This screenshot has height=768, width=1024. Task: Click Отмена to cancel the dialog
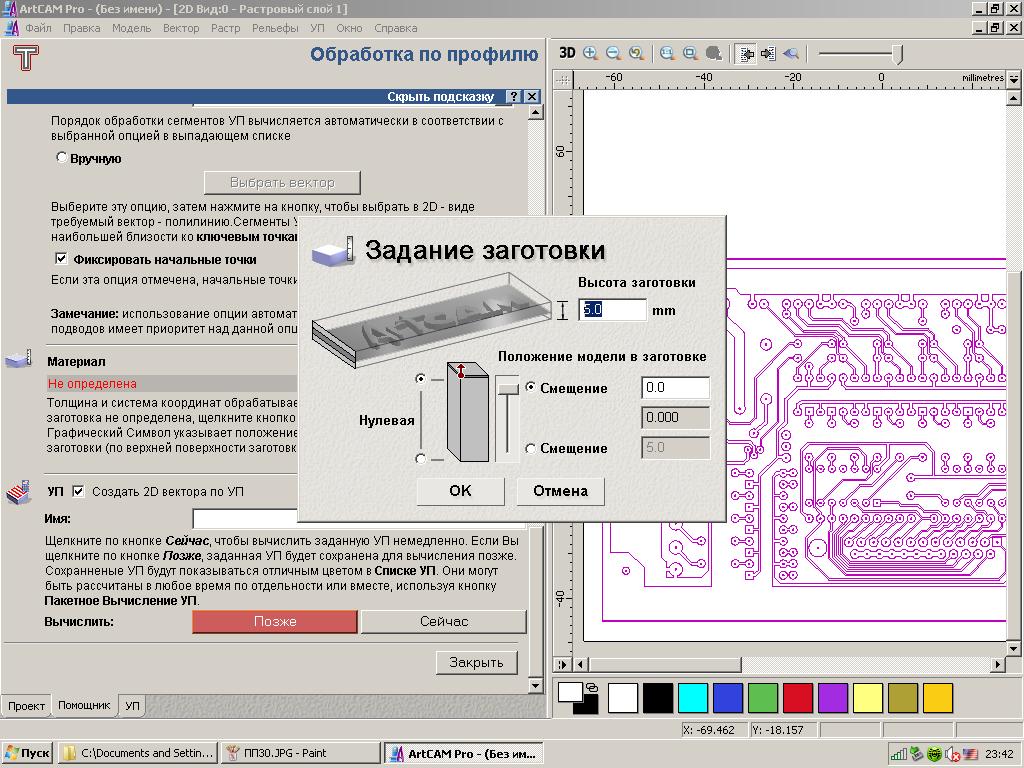(560, 491)
